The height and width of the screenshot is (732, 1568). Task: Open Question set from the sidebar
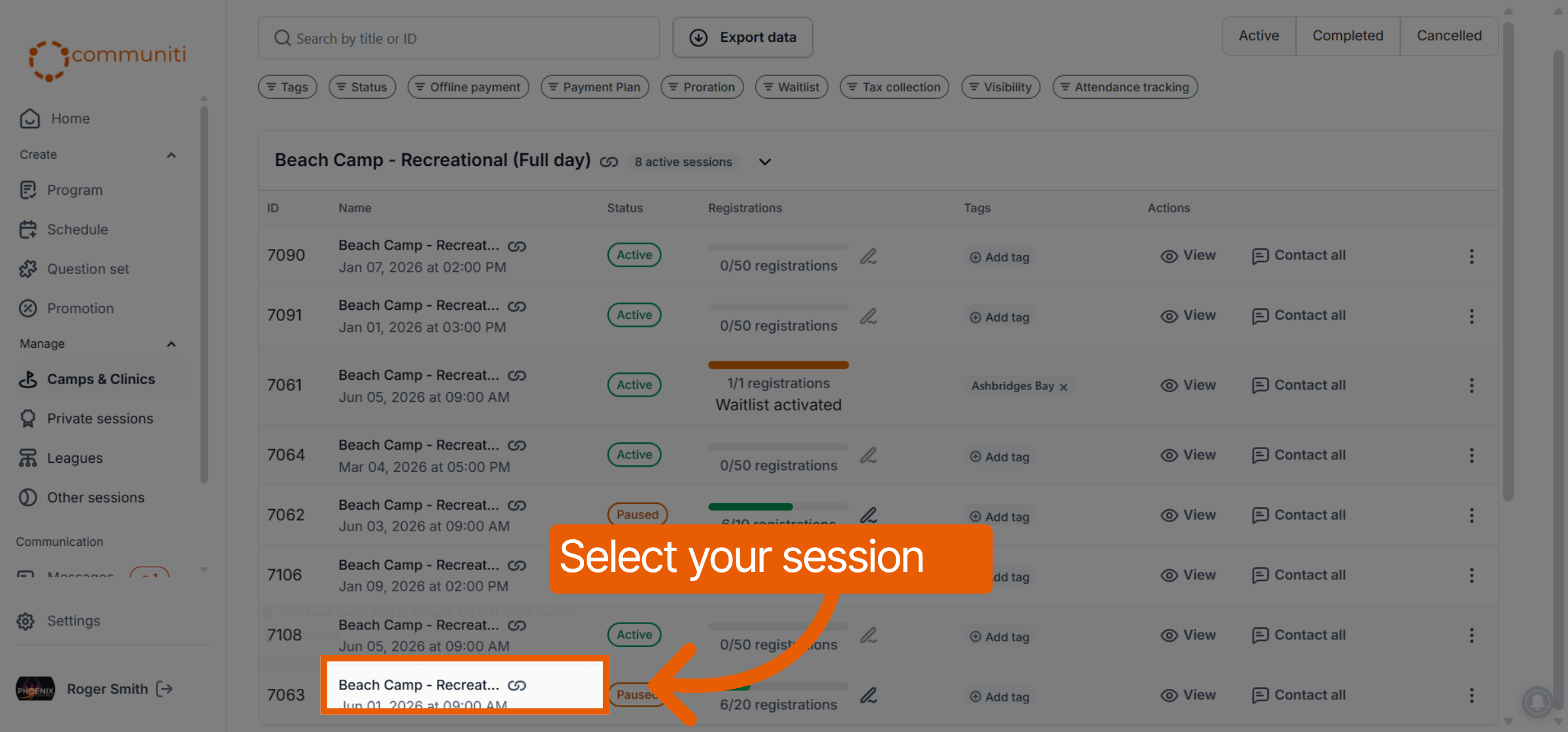(88, 269)
